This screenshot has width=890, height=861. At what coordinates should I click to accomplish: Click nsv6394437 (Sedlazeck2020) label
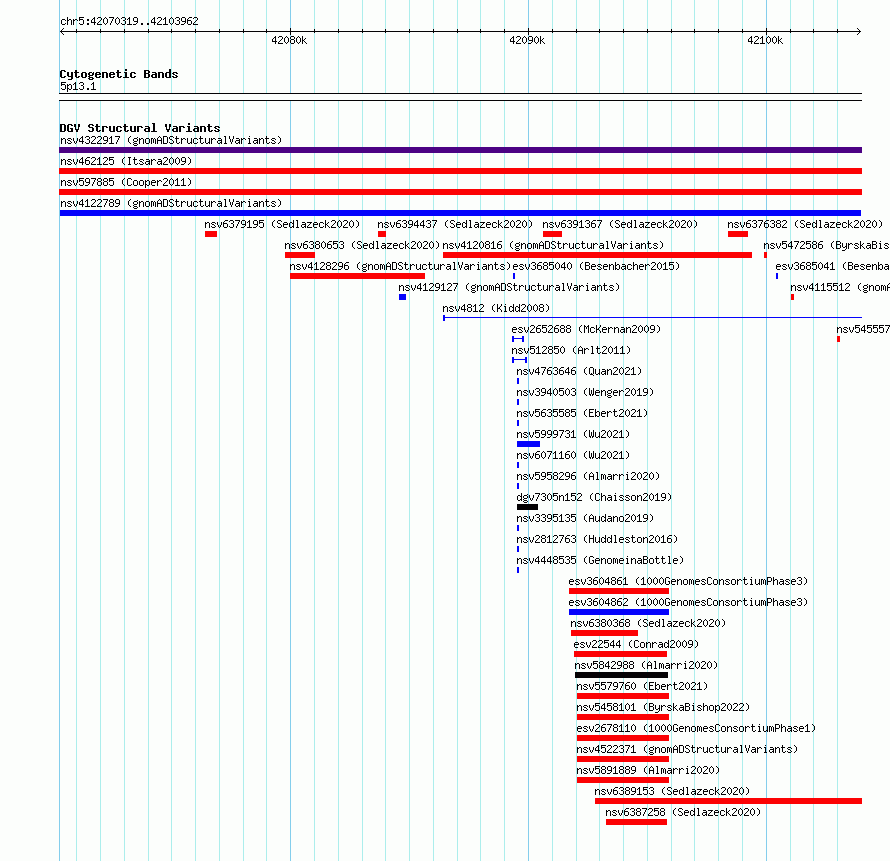(455, 224)
